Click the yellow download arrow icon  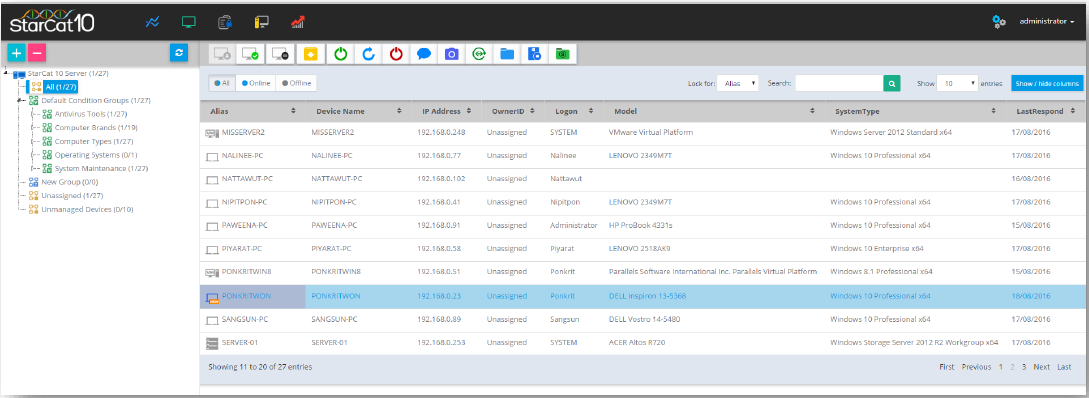[311, 53]
